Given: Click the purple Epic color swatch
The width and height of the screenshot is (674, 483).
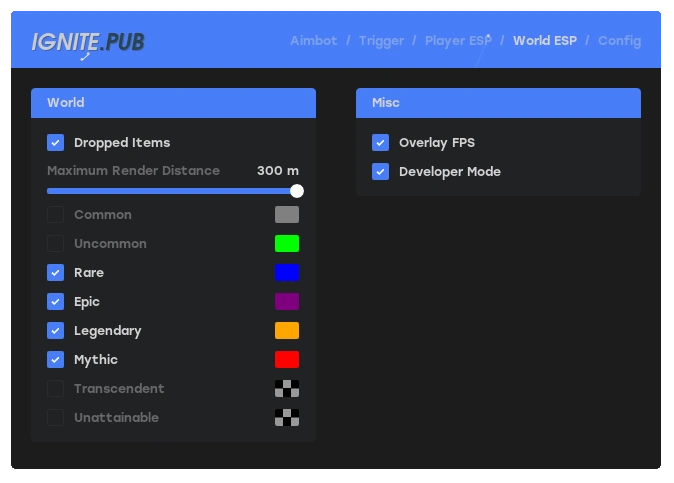Looking at the screenshot, I should pos(287,302).
